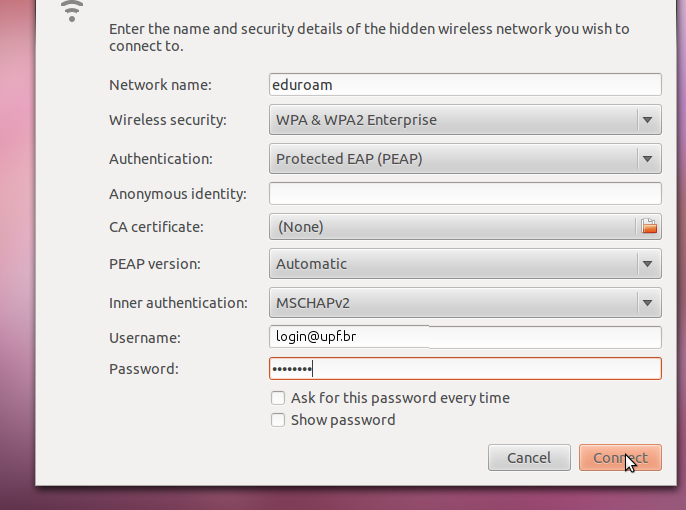Click the PEAP version dropdown arrow
This screenshot has width=686, height=510.
(x=648, y=264)
